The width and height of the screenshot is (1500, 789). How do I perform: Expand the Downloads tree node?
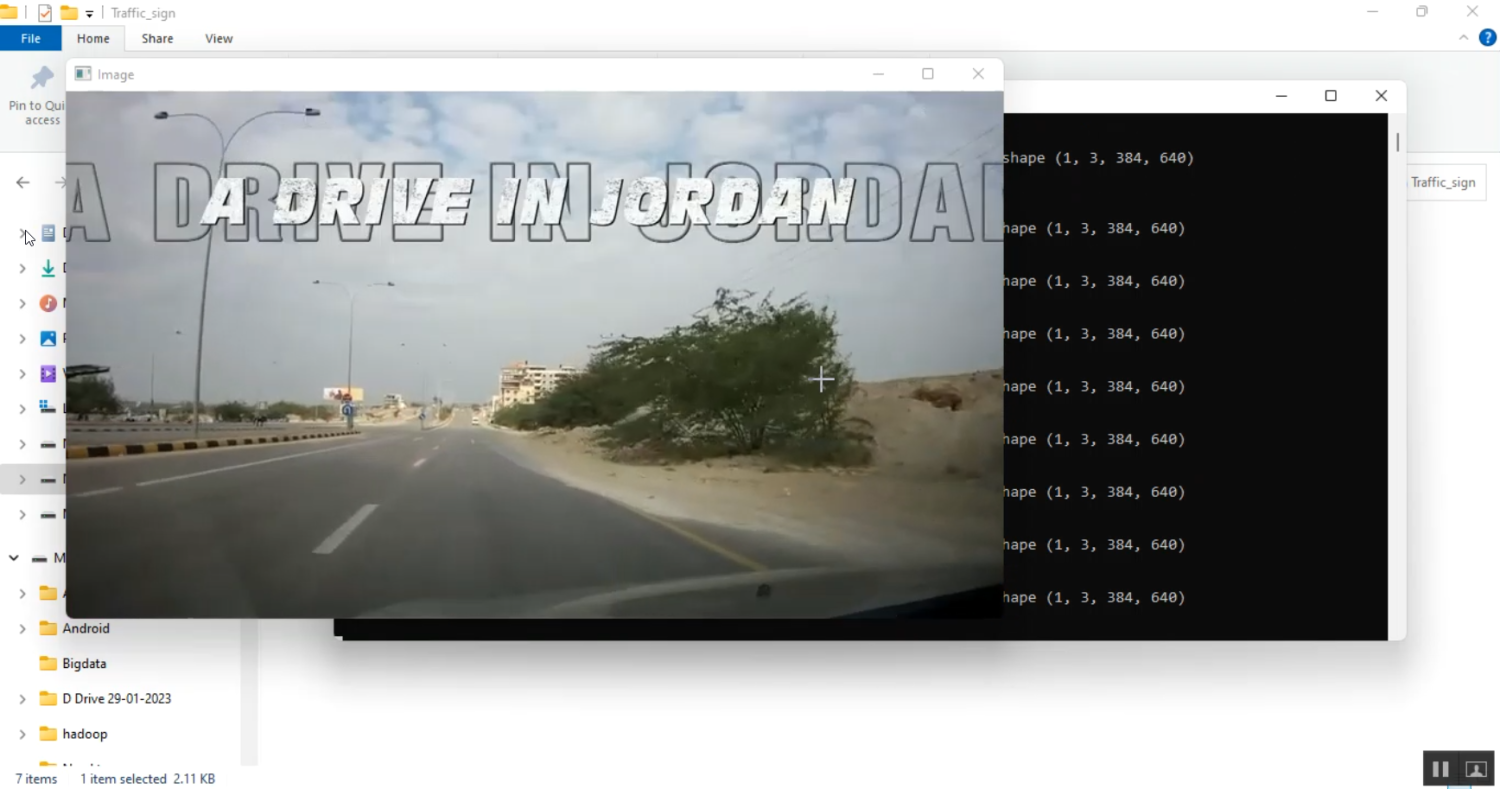pos(22,268)
